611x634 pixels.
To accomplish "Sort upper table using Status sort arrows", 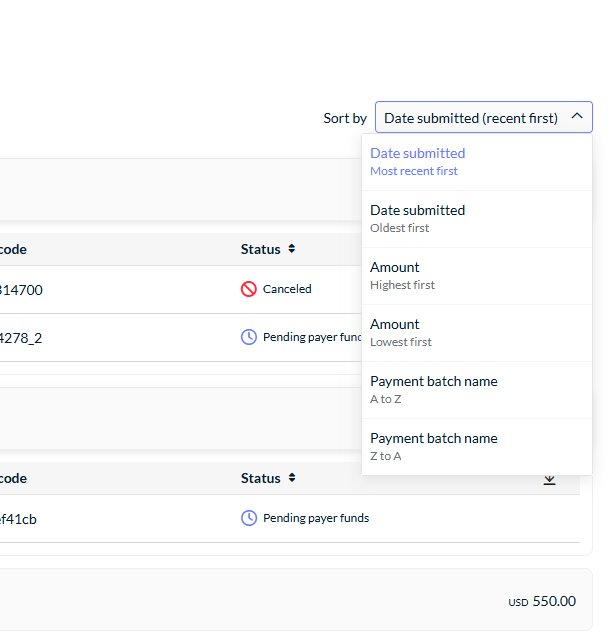I will (x=292, y=249).
